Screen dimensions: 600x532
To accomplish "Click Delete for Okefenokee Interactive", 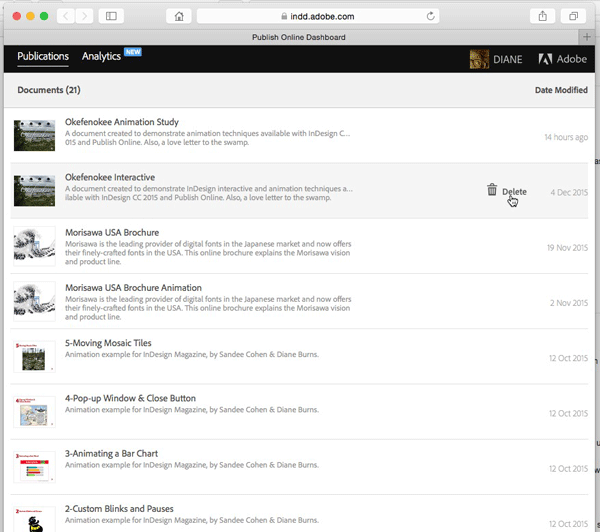I will coord(514,191).
